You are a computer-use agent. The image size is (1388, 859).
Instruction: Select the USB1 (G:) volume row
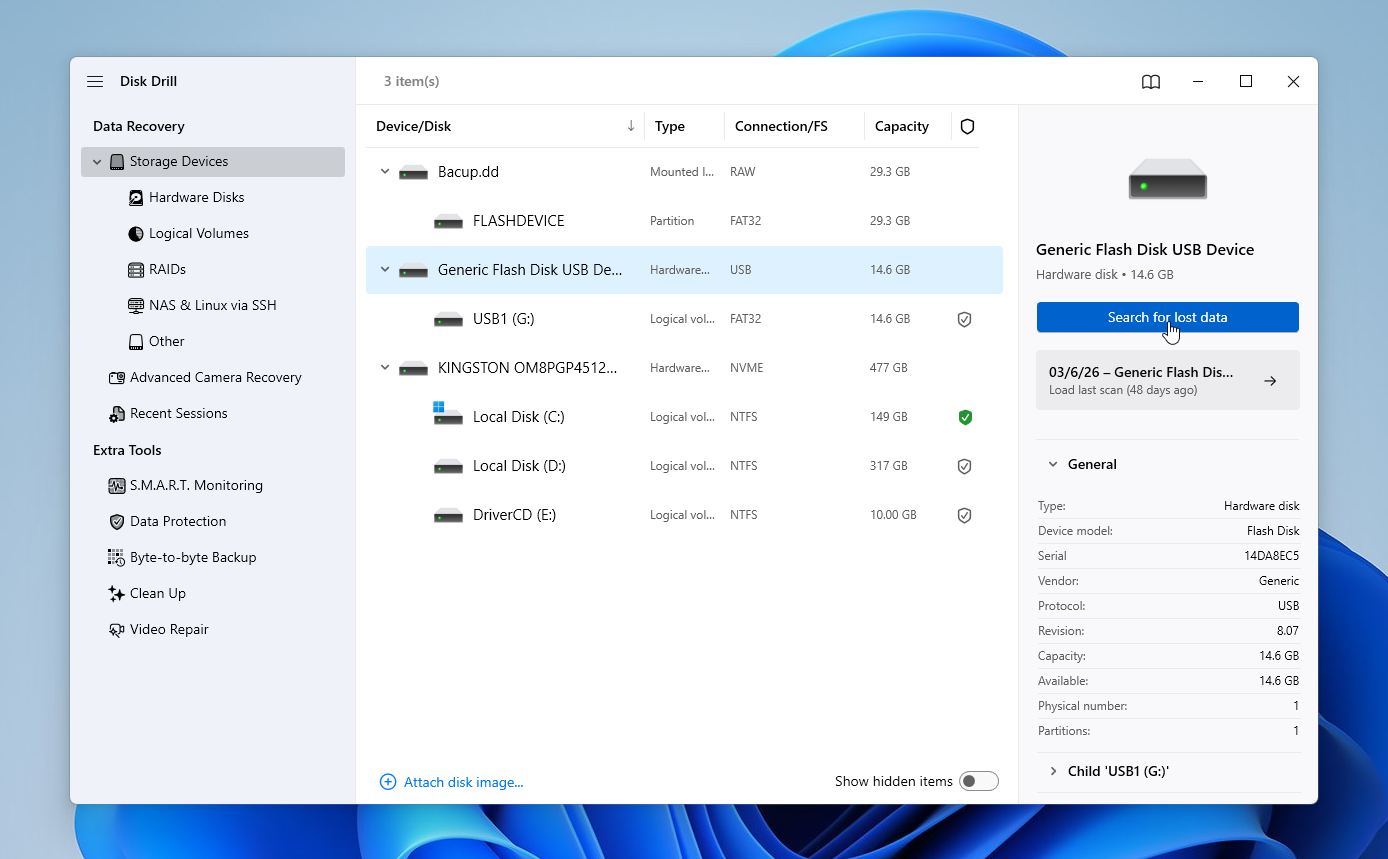684,319
